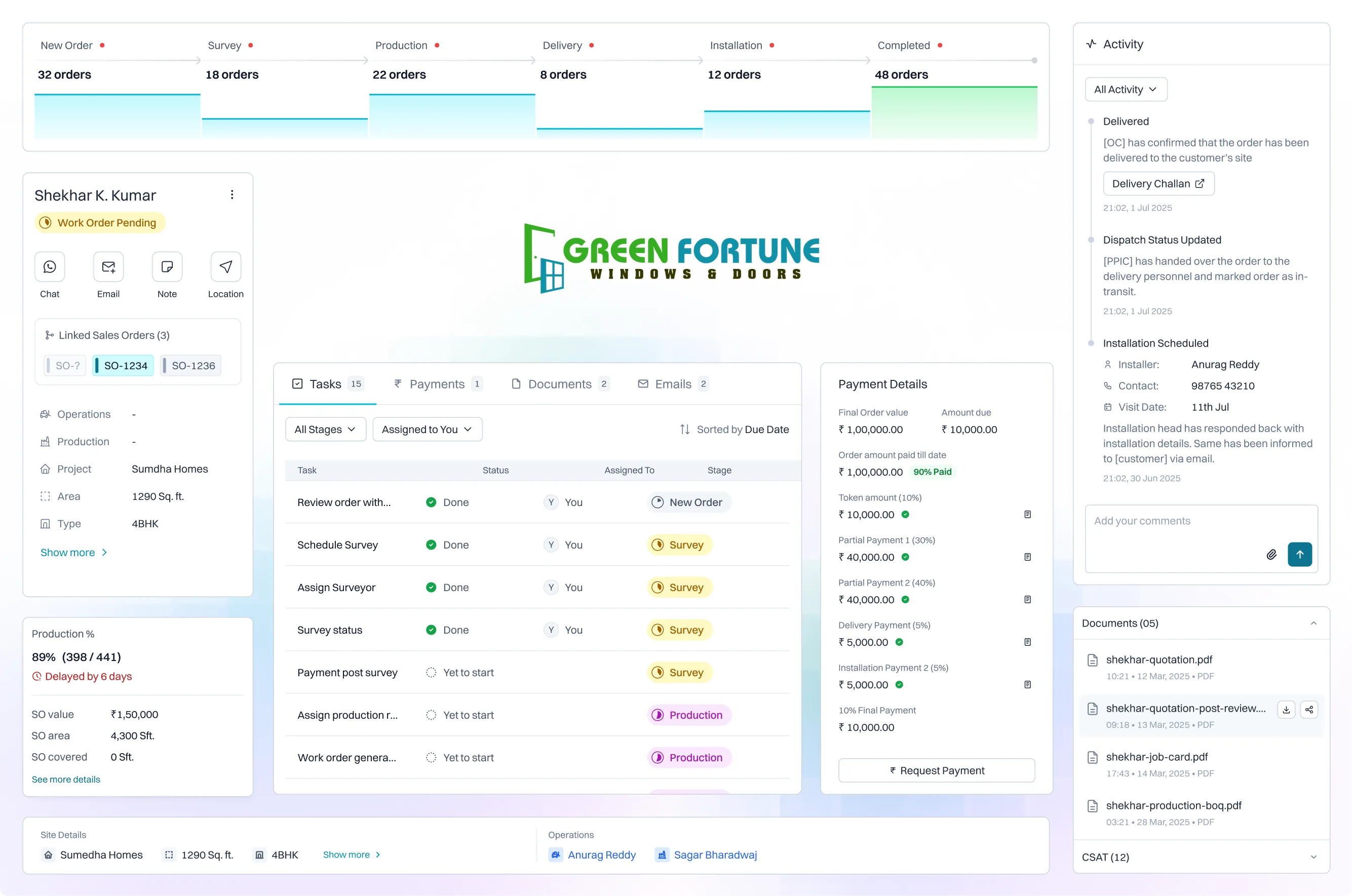Image resolution: width=1352 pixels, height=896 pixels.
Task: Click the shekhar-production-boq.pdf file icon
Action: (1093, 806)
